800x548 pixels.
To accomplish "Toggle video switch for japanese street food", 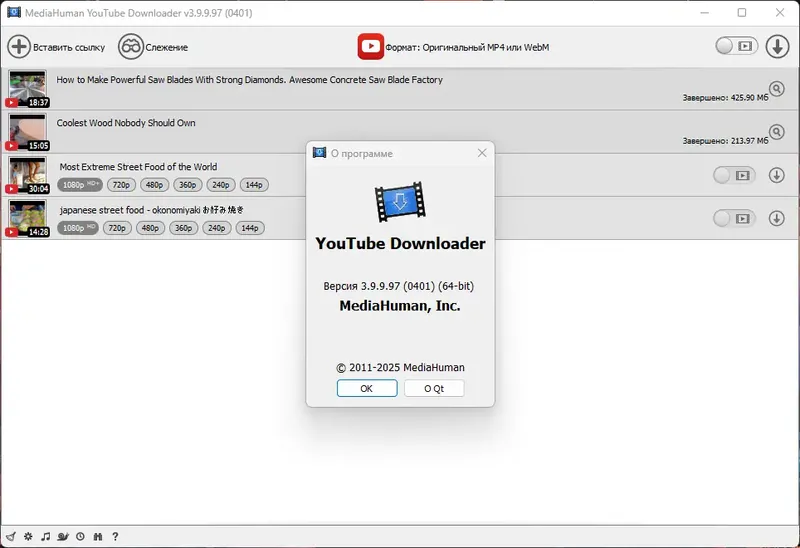I will 734,219.
